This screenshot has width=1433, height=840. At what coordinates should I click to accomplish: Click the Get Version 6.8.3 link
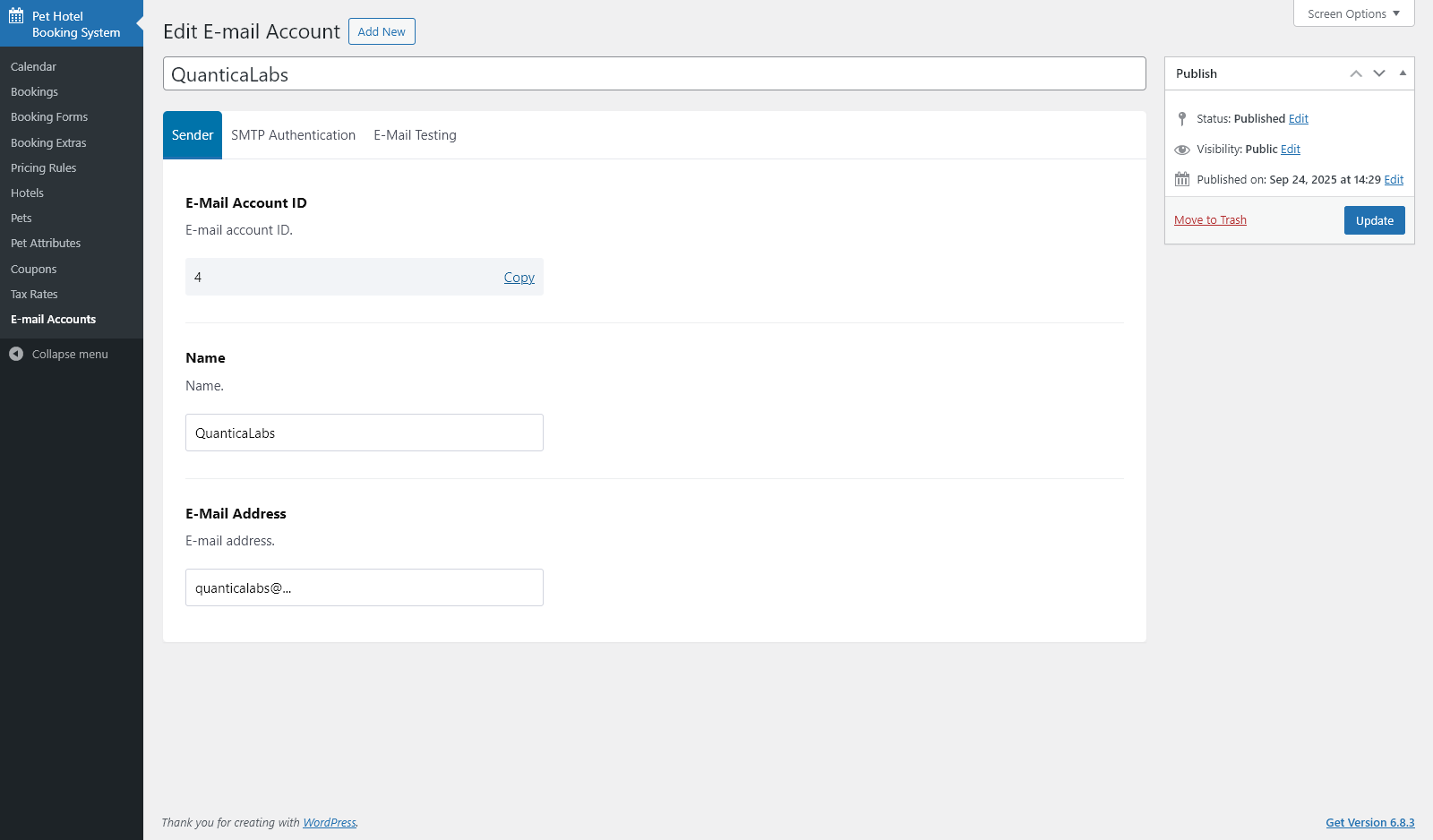tap(1370, 823)
